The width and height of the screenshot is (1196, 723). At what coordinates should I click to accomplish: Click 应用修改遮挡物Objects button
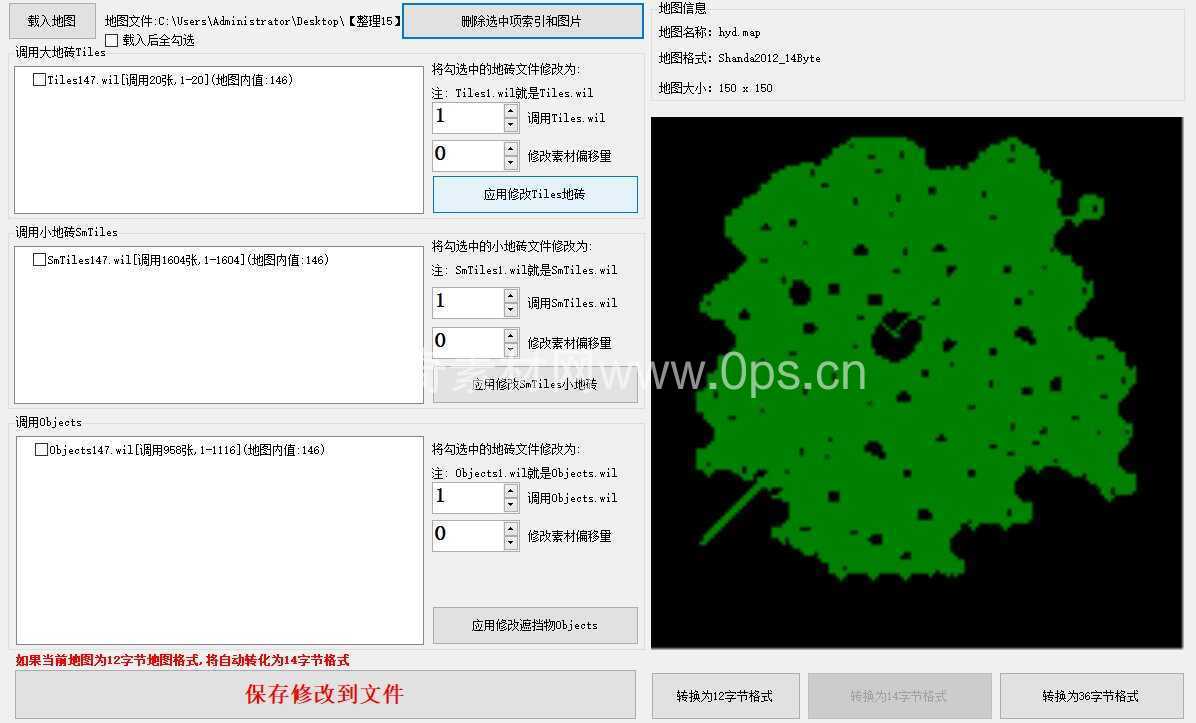[535, 625]
